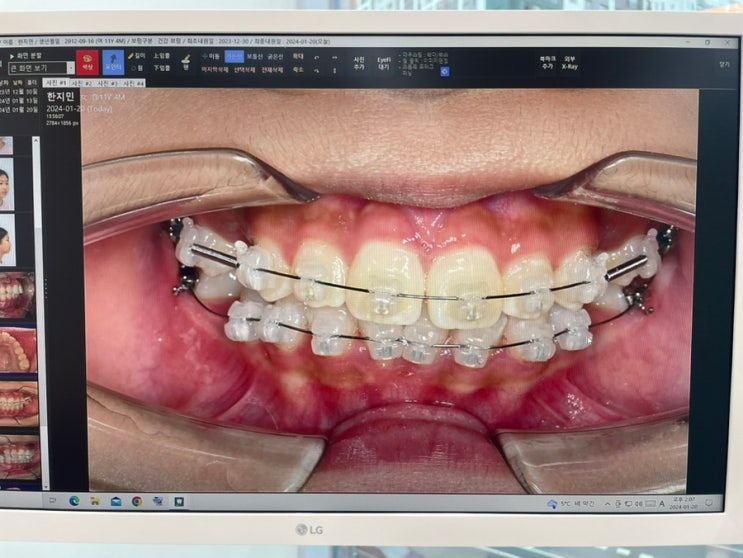Switch to the 사진 #4 tab
This screenshot has height=558, width=743.
click(x=133, y=83)
